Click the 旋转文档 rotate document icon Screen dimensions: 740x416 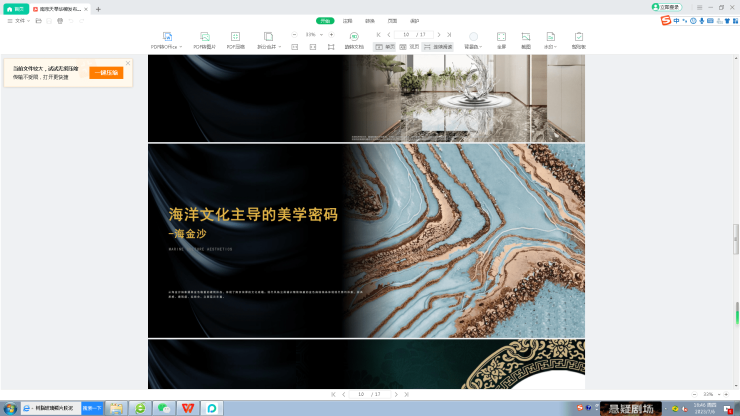(354, 36)
